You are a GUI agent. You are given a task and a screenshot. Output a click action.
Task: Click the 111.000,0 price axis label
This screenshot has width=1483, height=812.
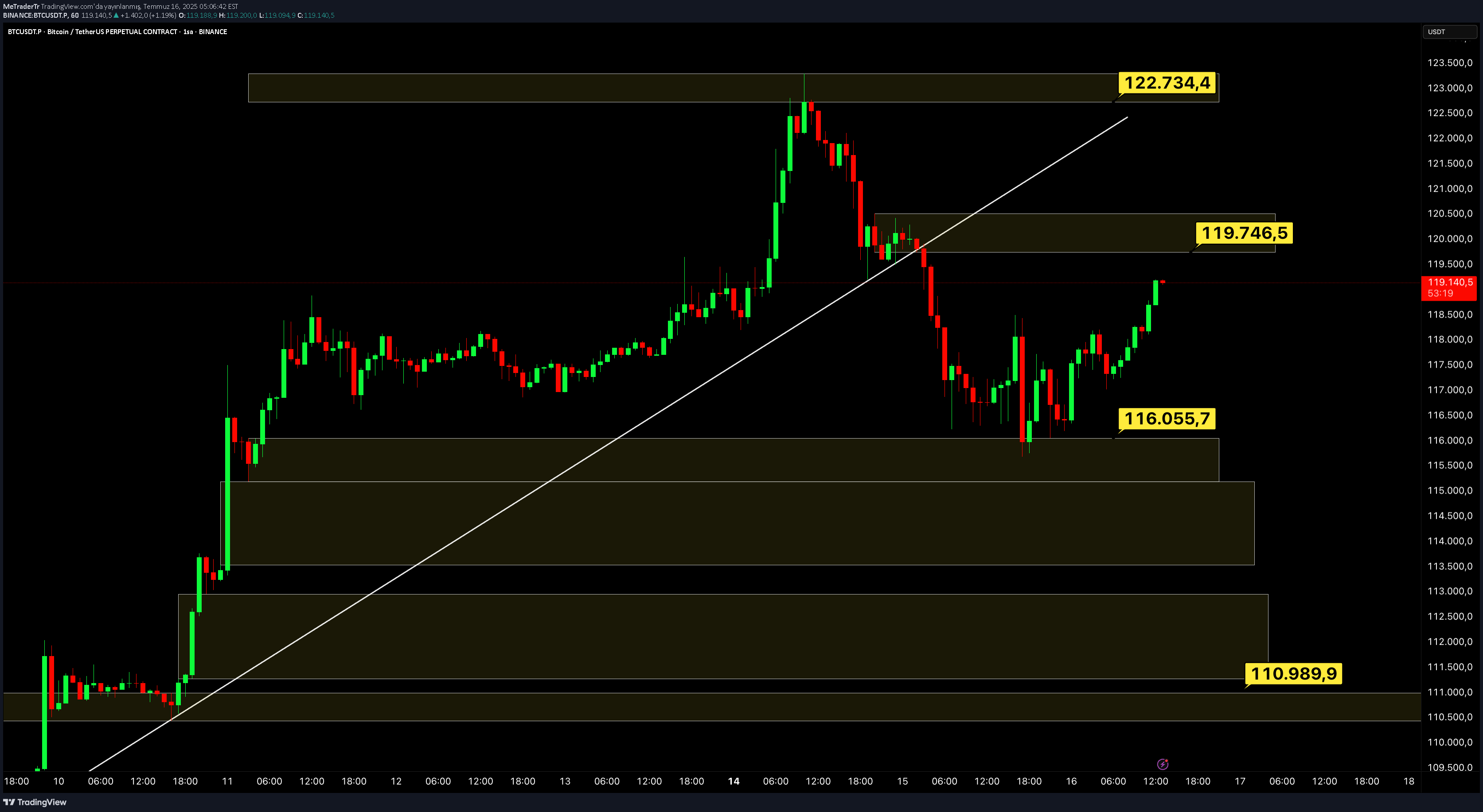click(x=1450, y=692)
